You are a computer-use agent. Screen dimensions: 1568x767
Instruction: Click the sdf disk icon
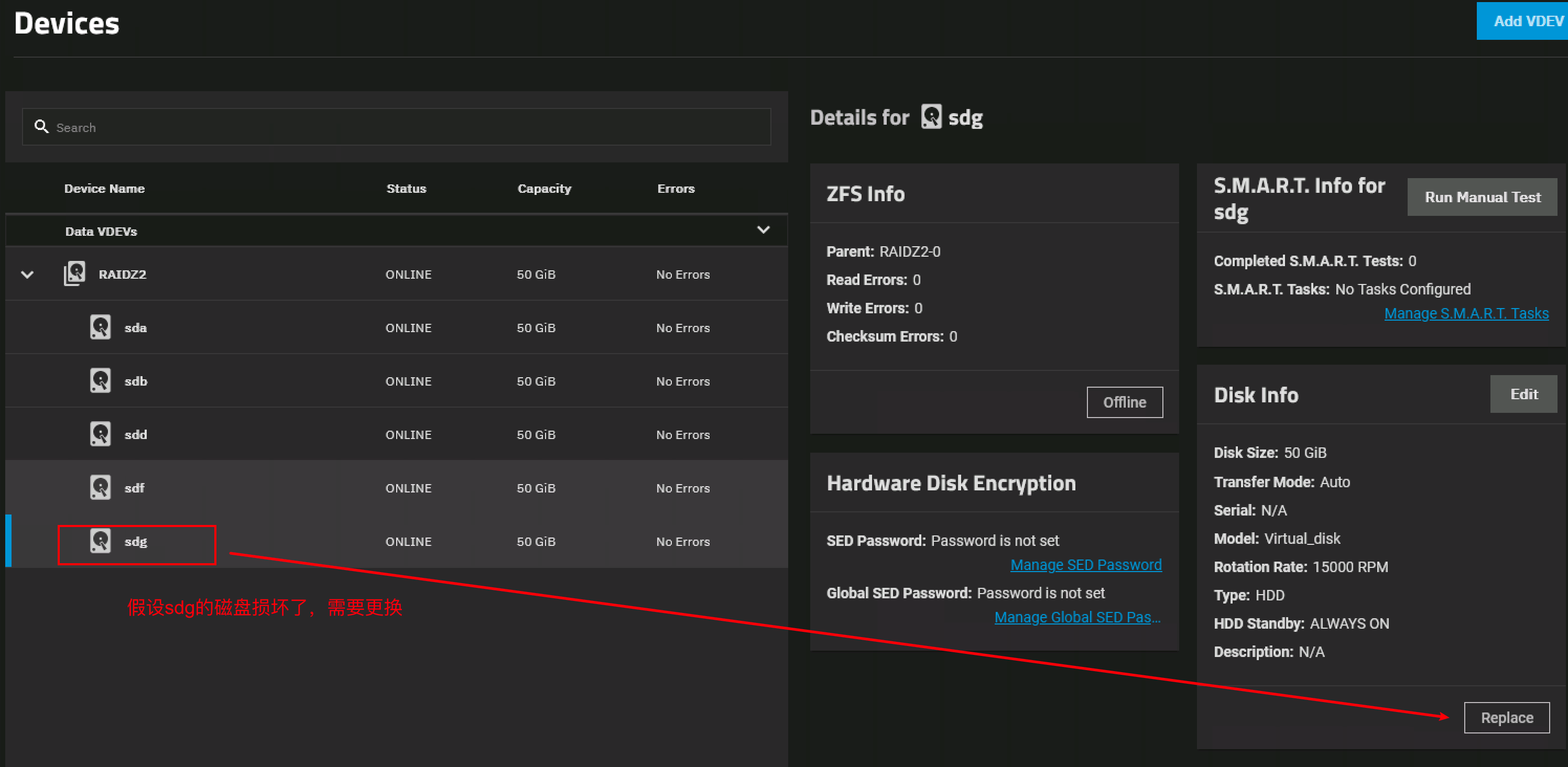click(101, 487)
